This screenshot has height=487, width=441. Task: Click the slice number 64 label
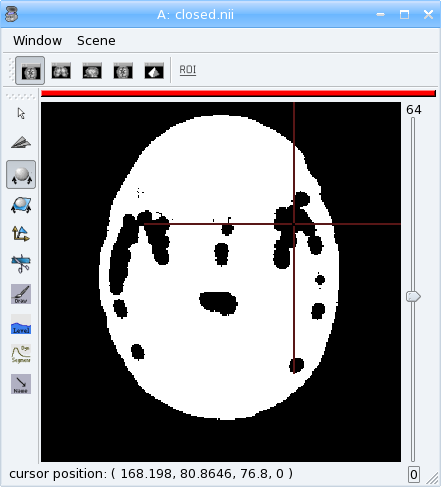pos(414,110)
